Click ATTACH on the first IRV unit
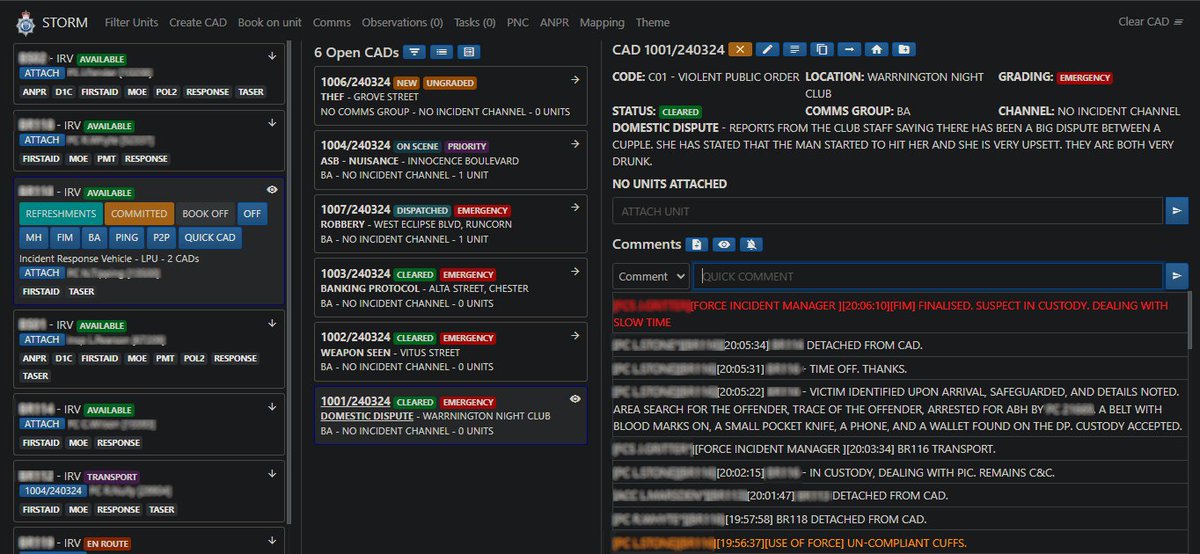1200x554 pixels. (40, 74)
